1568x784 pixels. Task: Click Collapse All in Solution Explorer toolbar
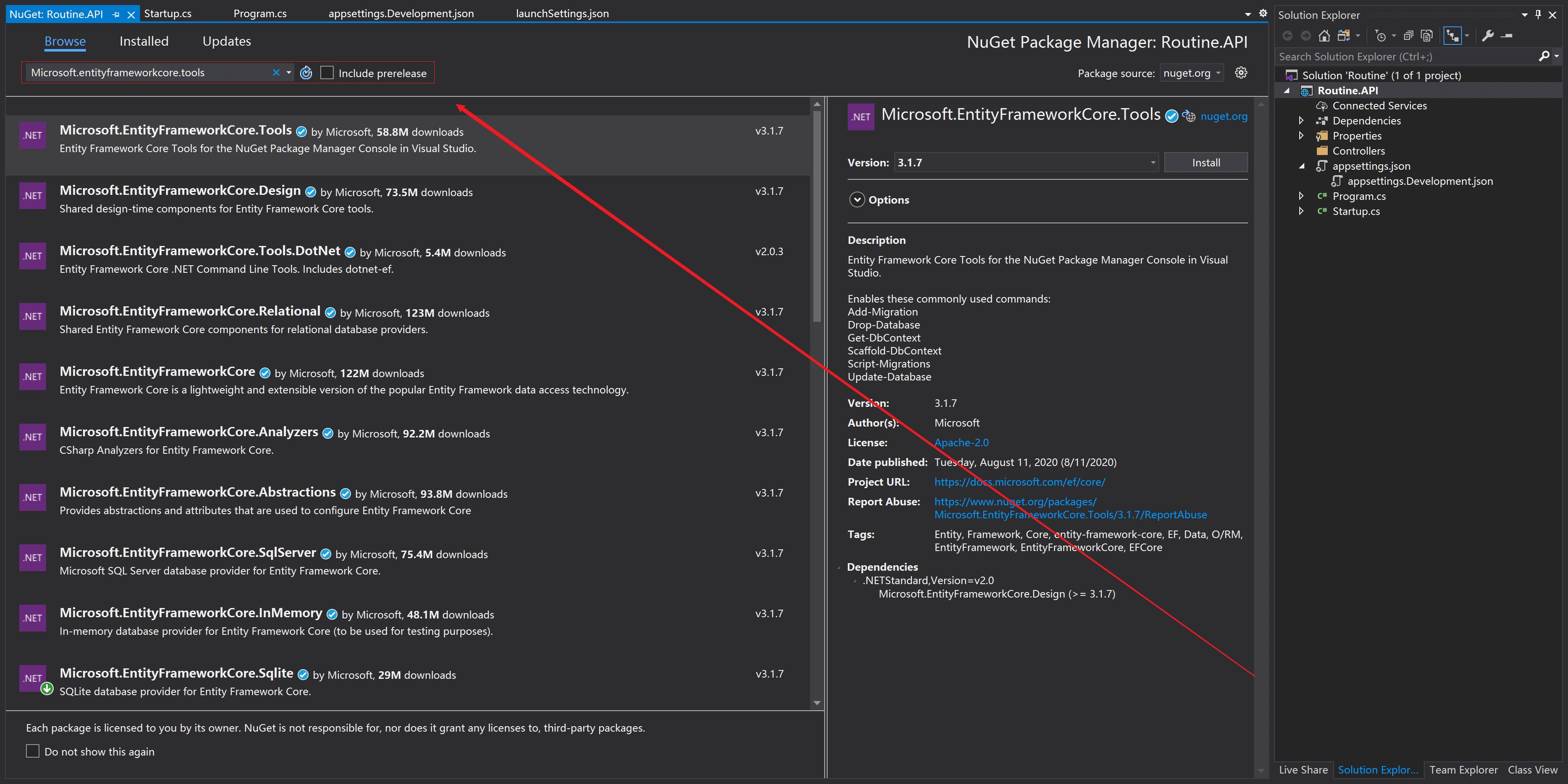click(x=1408, y=36)
